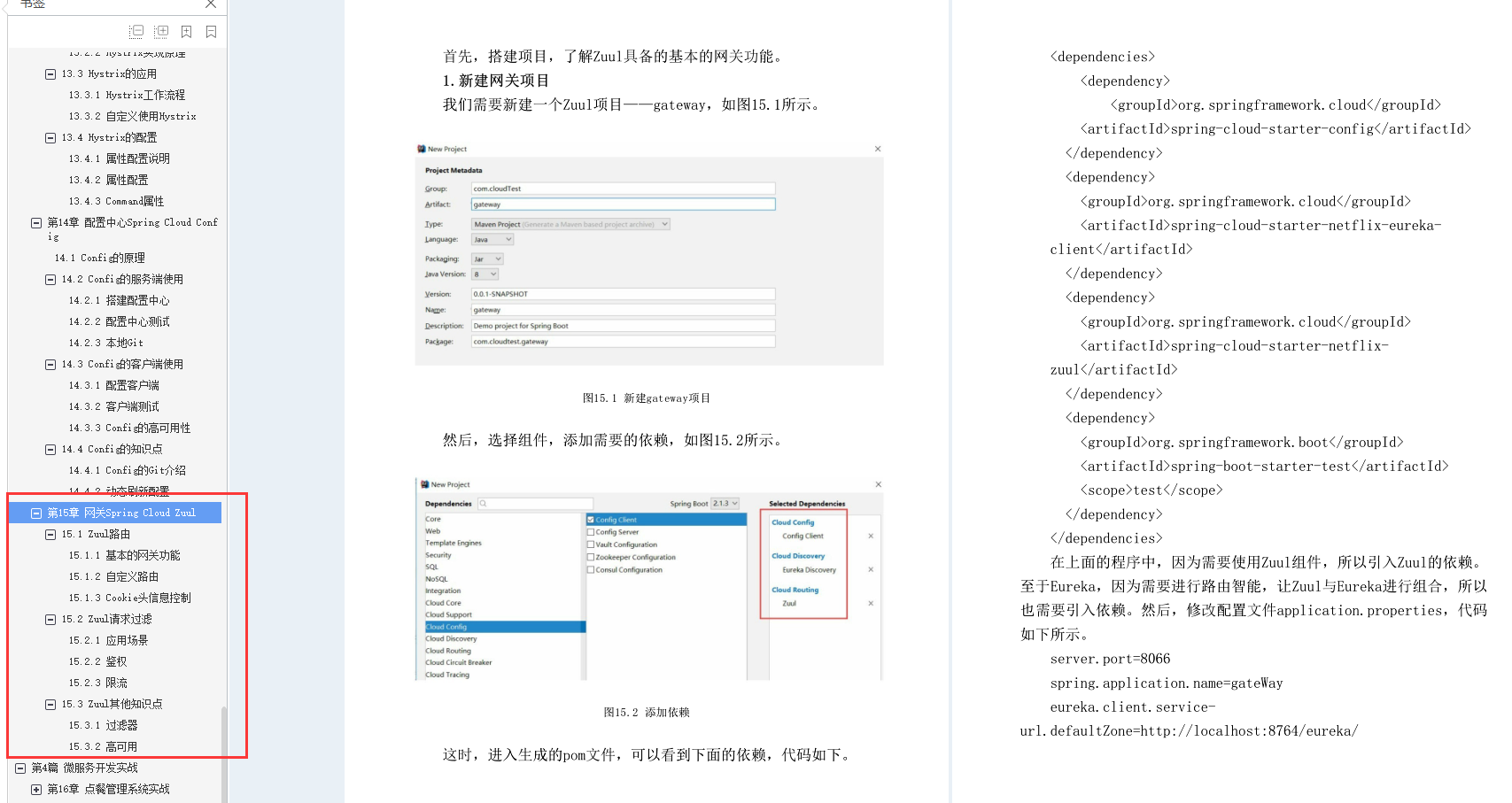Select bookmark 13.4.3 Command属性
This screenshot has width=1512, height=803.
pyautogui.click(x=116, y=201)
